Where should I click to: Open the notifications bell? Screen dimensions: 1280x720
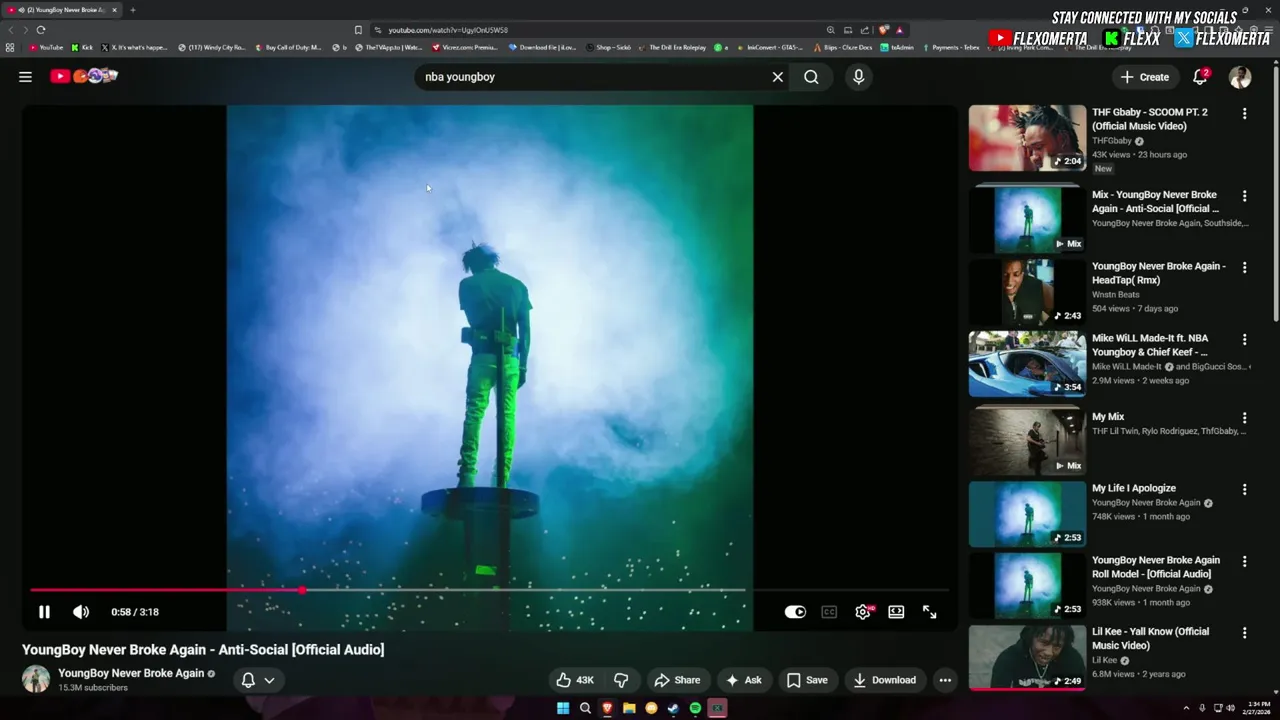[1200, 77]
